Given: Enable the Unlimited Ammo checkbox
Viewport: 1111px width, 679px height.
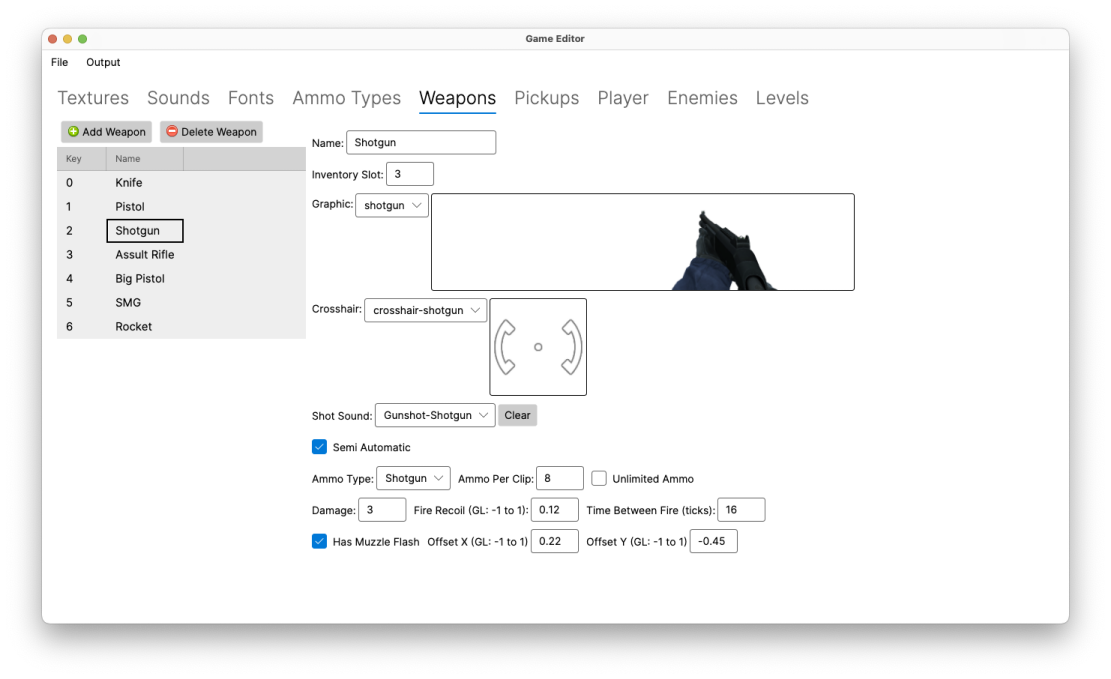Looking at the screenshot, I should tap(599, 478).
